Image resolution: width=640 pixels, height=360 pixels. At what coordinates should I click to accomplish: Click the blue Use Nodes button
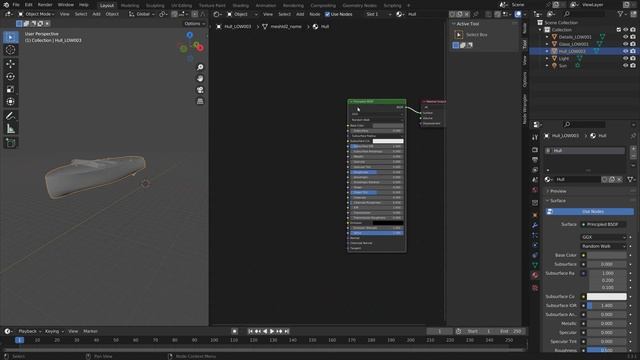[590, 212]
